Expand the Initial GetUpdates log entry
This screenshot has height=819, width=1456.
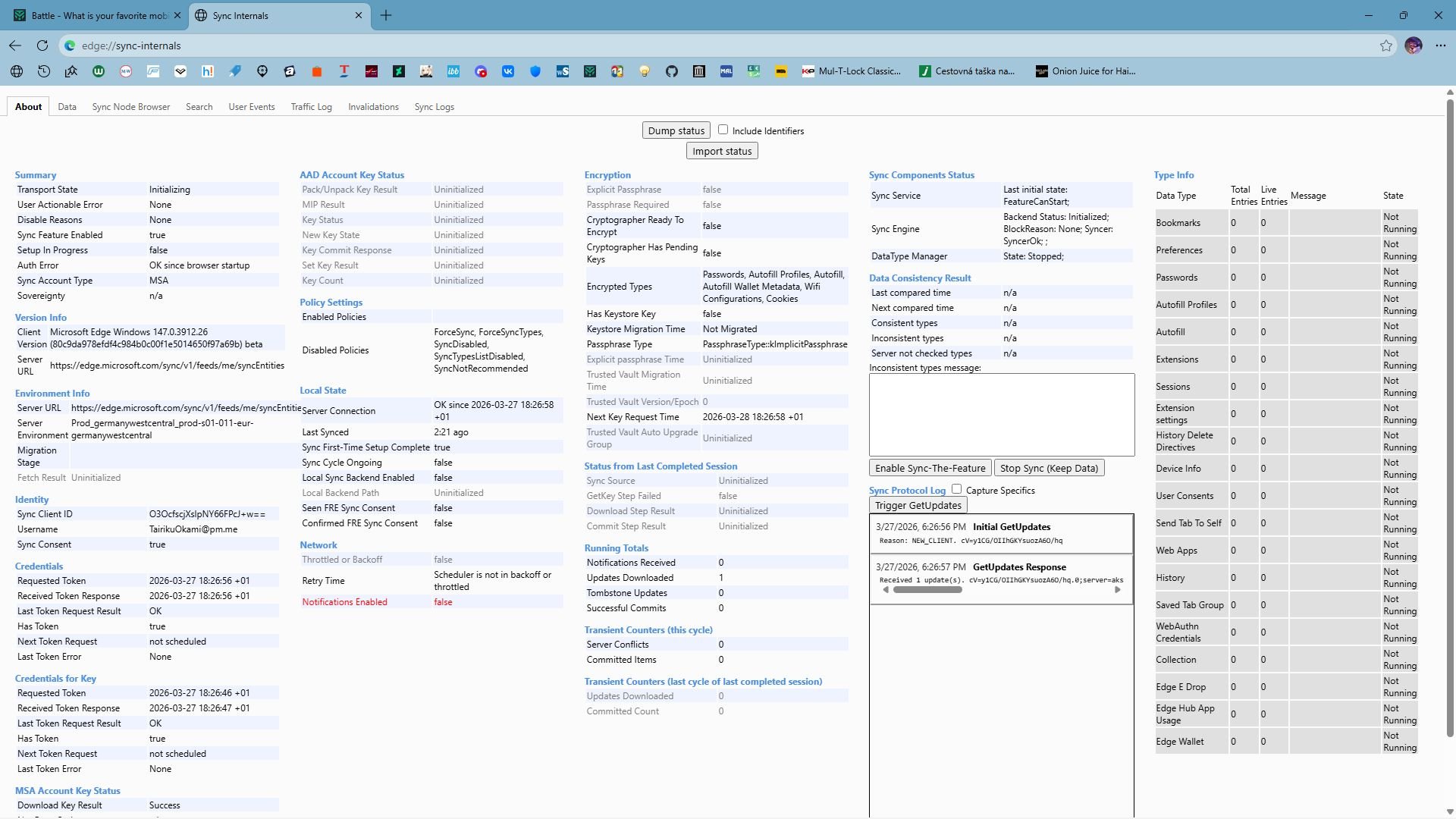tap(1001, 534)
